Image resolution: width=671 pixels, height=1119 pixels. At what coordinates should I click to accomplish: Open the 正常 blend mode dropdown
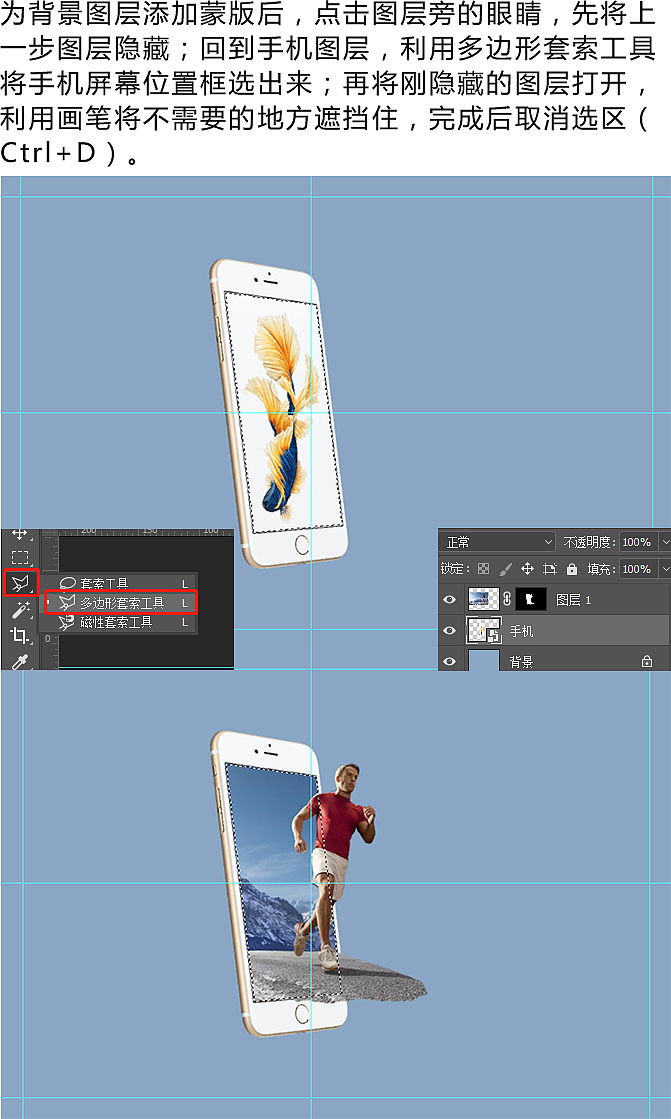pyautogui.click(x=497, y=542)
